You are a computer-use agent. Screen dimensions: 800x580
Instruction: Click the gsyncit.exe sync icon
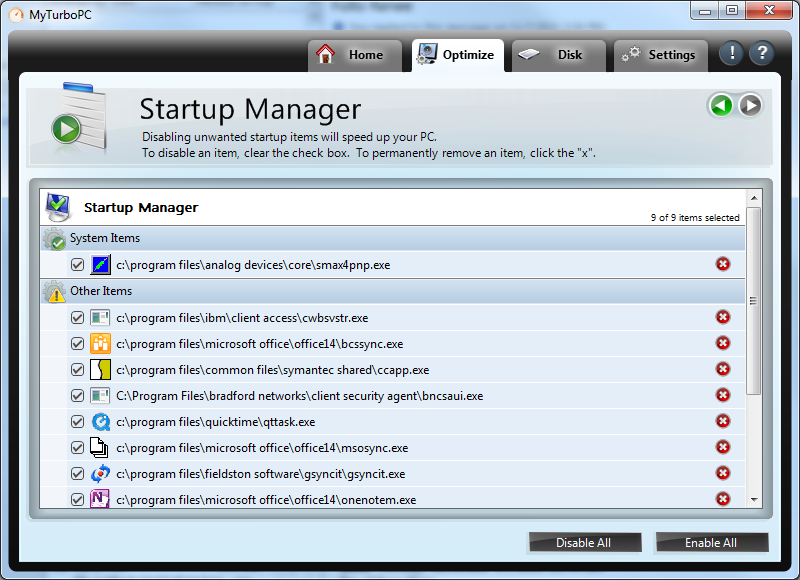point(100,474)
